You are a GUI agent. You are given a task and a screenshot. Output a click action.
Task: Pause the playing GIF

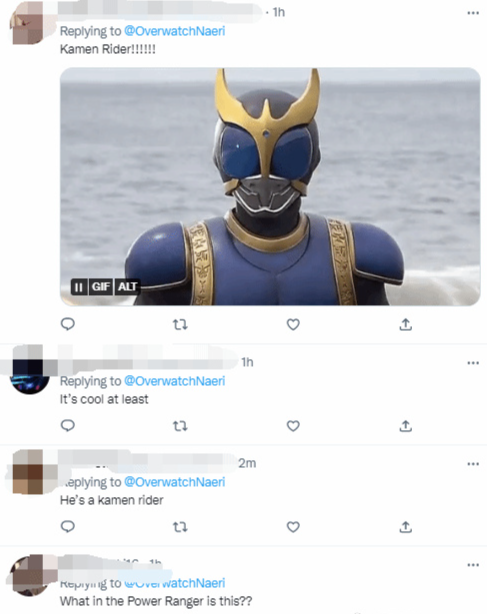pos(79,287)
